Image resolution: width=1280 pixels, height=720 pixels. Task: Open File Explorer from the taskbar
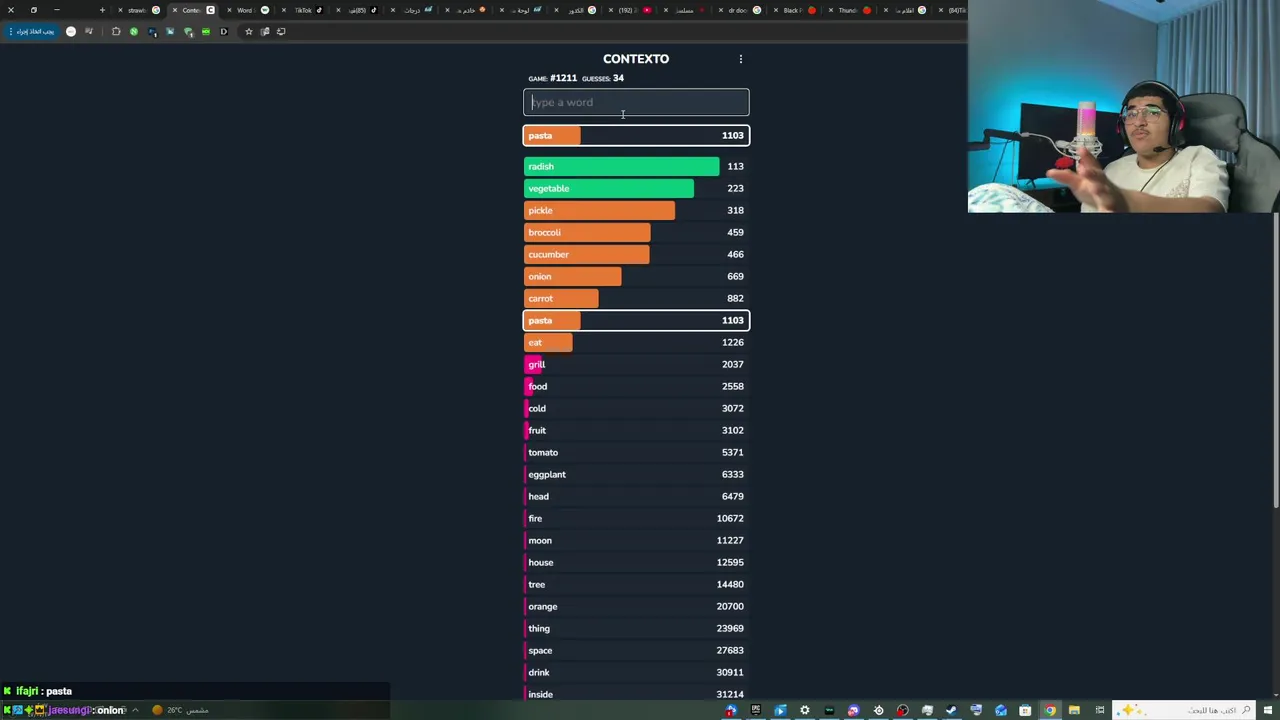tap(1074, 710)
